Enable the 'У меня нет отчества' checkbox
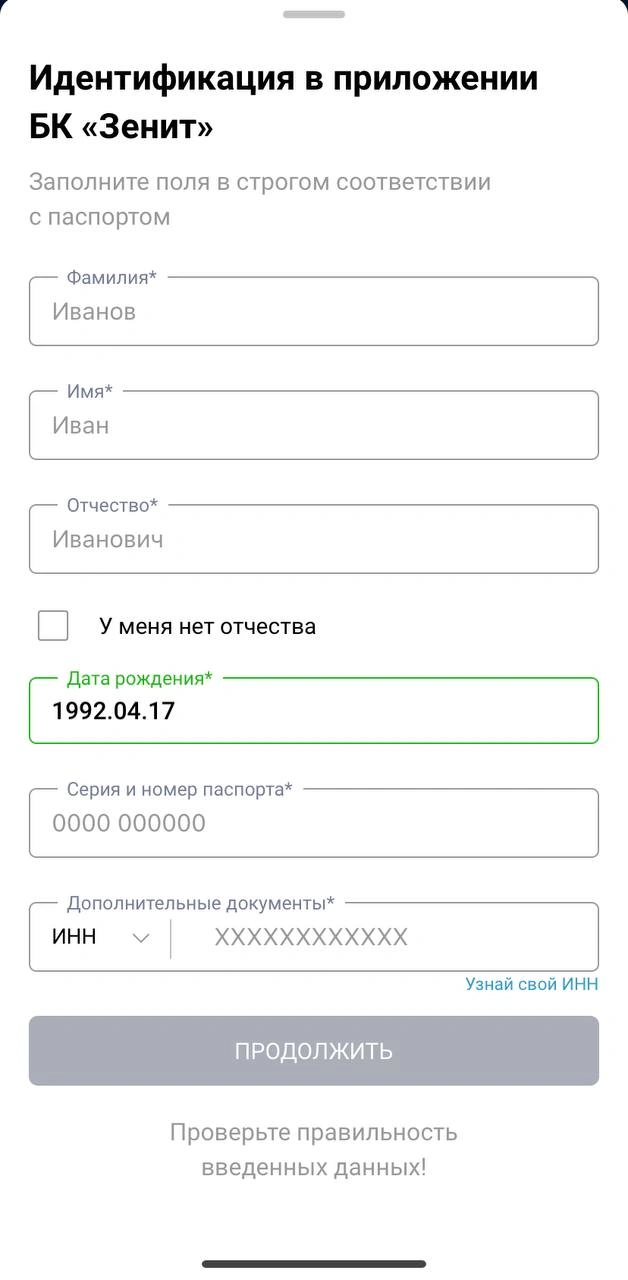Screen dimensions: 628x1280 52,624
